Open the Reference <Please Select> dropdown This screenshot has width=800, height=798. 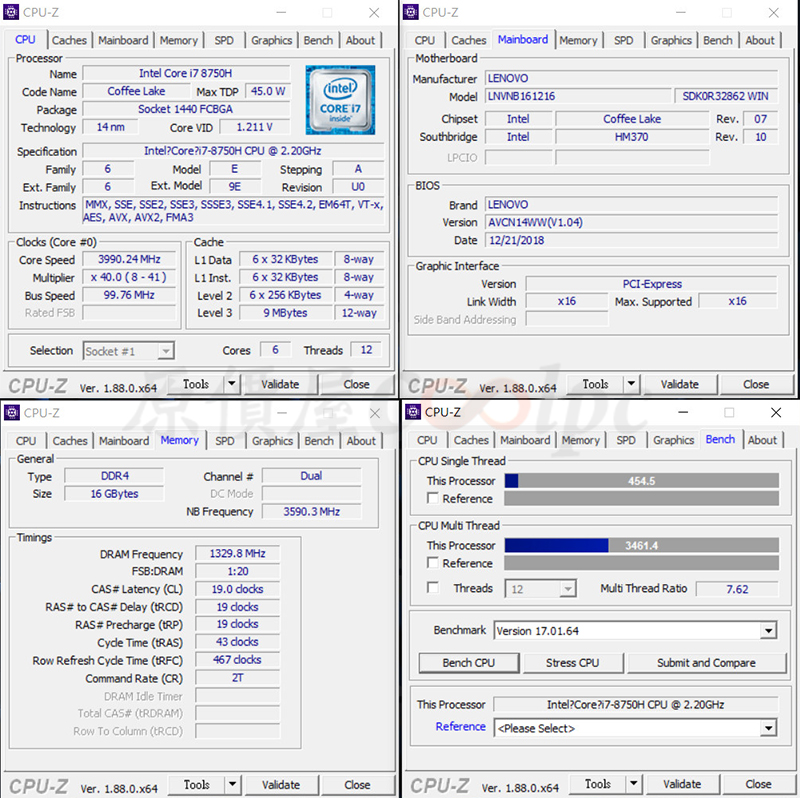tap(635, 728)
